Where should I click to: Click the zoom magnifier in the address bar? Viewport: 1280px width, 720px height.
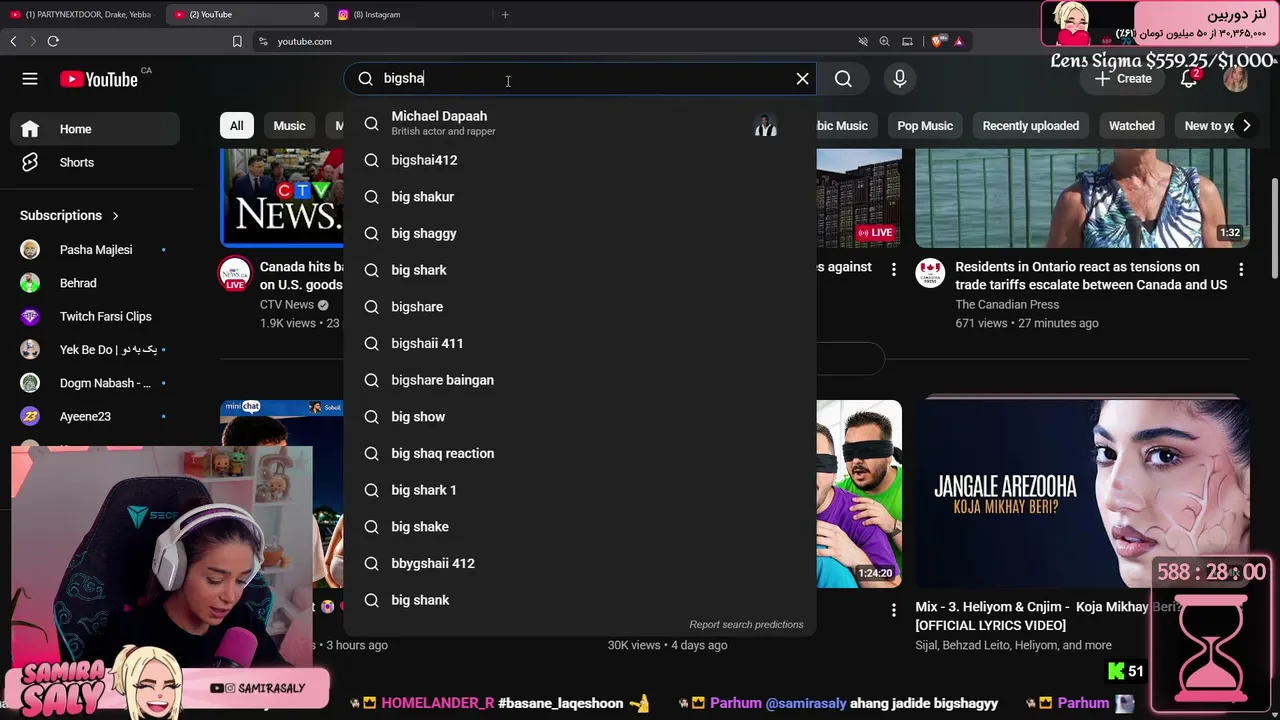pos(884,41)
